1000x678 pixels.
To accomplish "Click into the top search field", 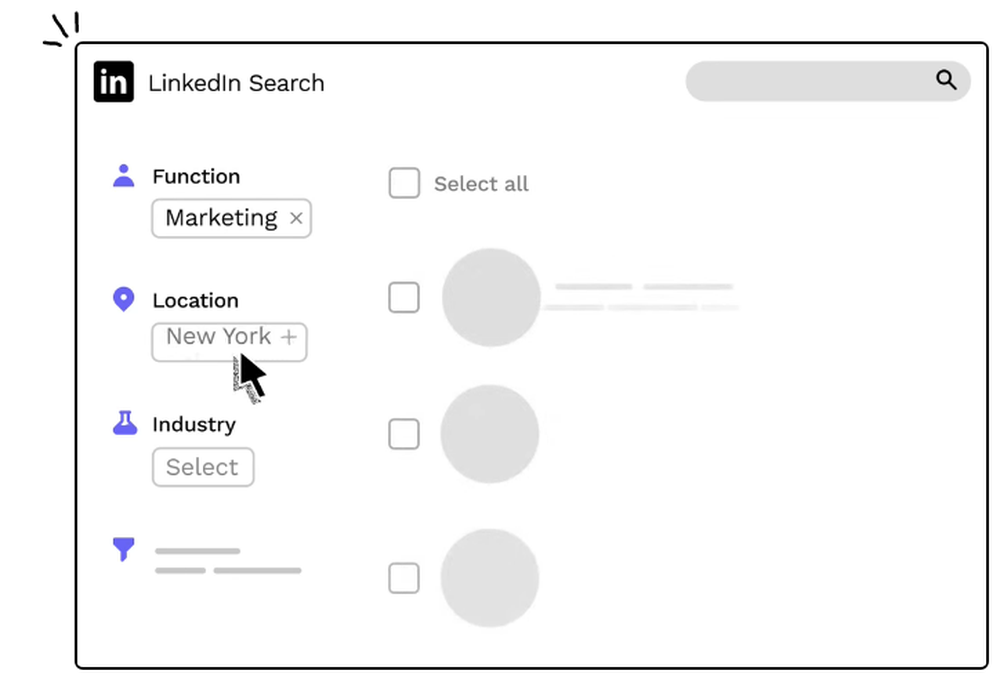I will [x=810, y=81].
